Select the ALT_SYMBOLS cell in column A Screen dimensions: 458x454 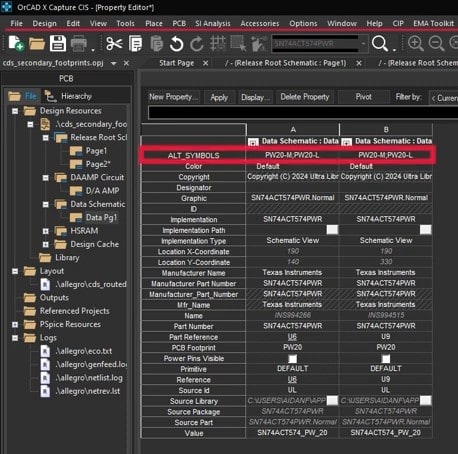click(x=292, y=155)
